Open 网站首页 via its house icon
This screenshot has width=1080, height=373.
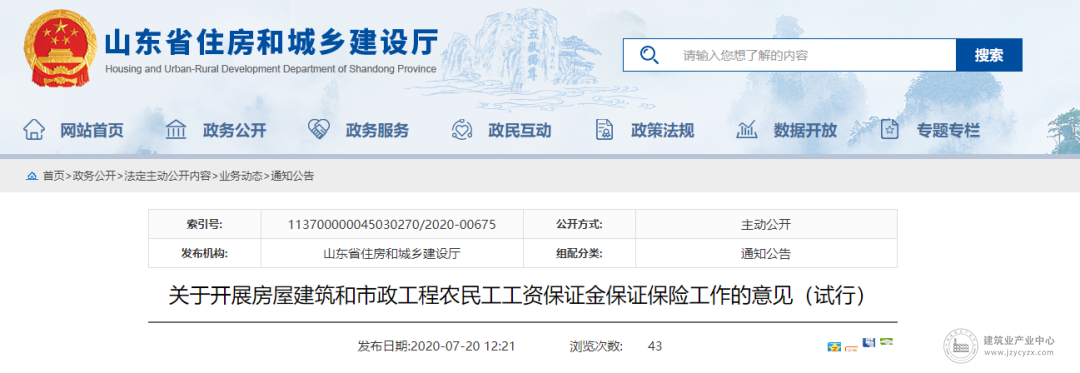click(x=34, y=129)
